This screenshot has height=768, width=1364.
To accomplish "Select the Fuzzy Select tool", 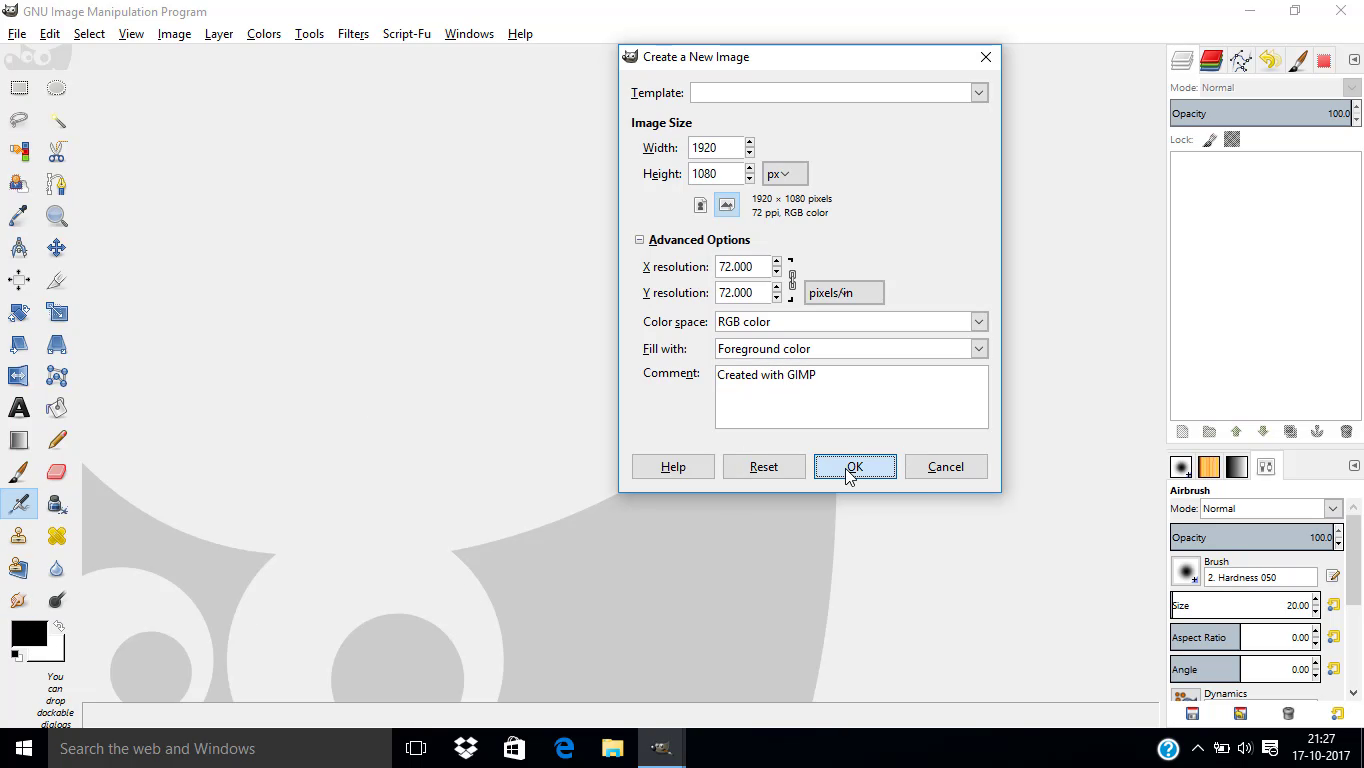I will [x=56, y=120].
